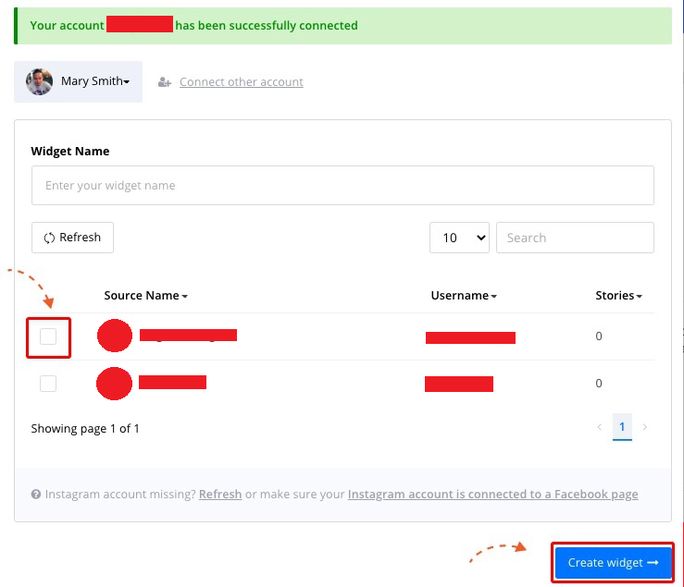Image resolution: width=684 pixels, height=587 pixels.
Task: Select page 1 in pagination
Action: 622,427
